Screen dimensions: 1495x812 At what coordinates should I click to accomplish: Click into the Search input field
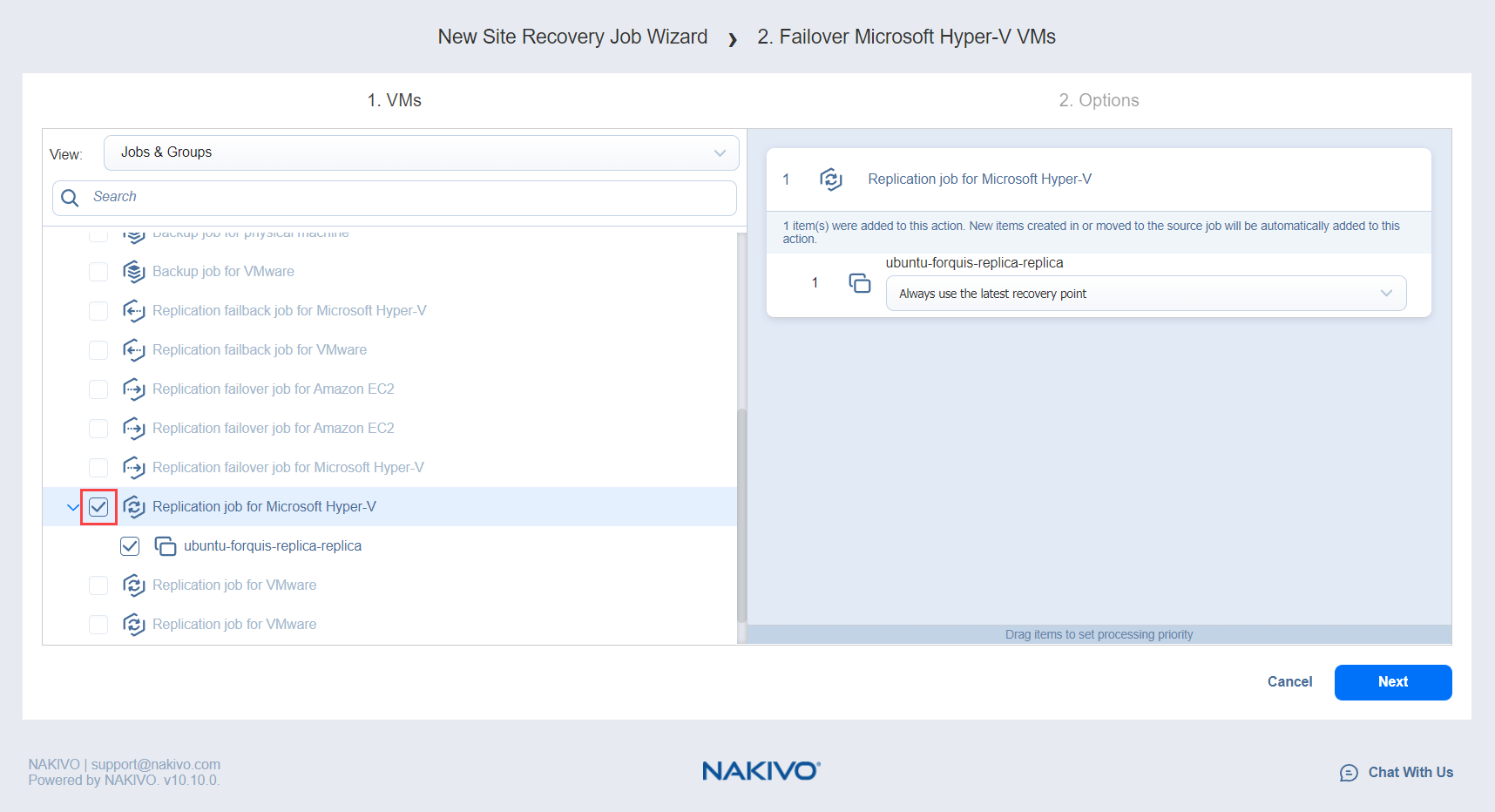pyautogui.click(x=409, y=198)
